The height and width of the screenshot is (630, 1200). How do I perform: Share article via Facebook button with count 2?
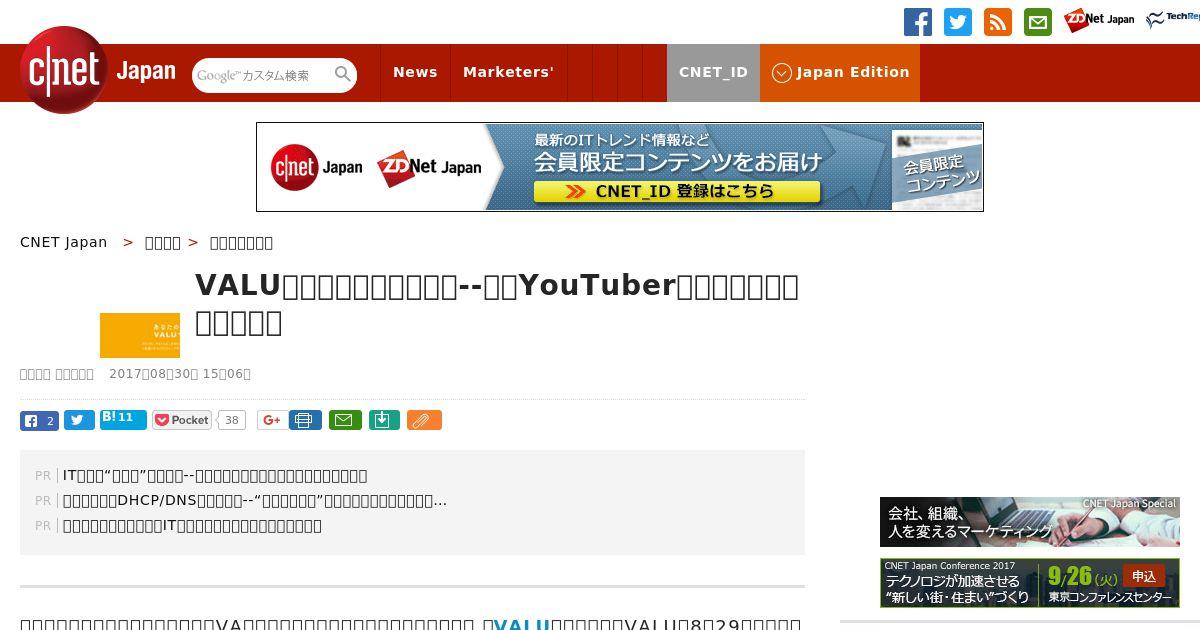pyautogui.click(x=39, y=421)
